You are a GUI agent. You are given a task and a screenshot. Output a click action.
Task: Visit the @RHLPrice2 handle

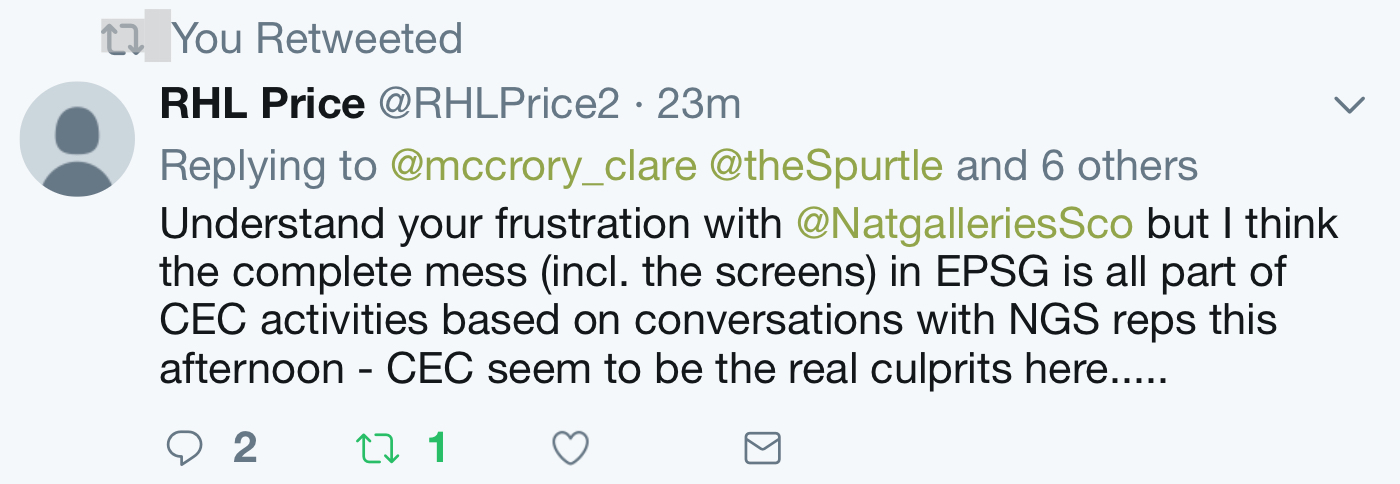tap(497, 104)
